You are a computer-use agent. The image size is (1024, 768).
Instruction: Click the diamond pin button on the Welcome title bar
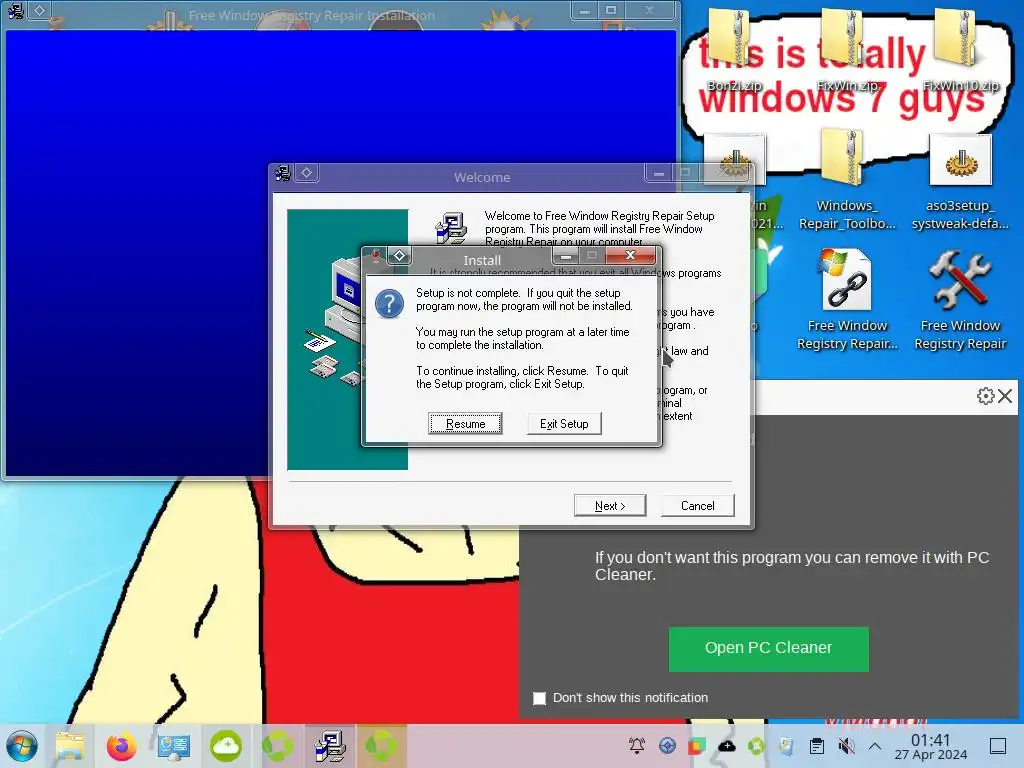click(x=306, y=173)
